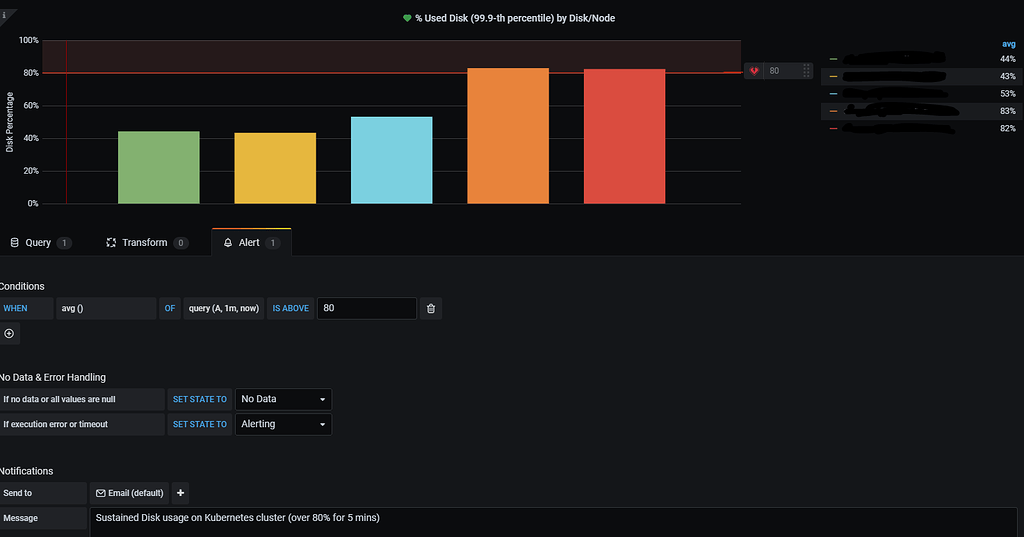Toggle the 44% green legend series

point(921,59)
